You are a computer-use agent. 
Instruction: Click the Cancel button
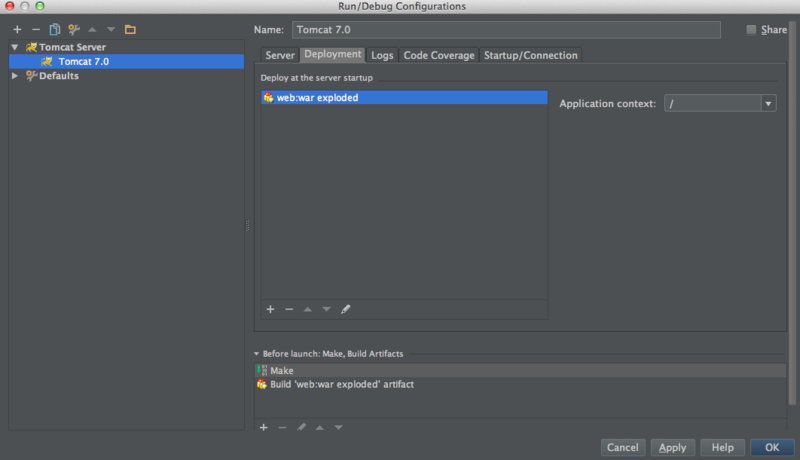(x=622, y=447)
